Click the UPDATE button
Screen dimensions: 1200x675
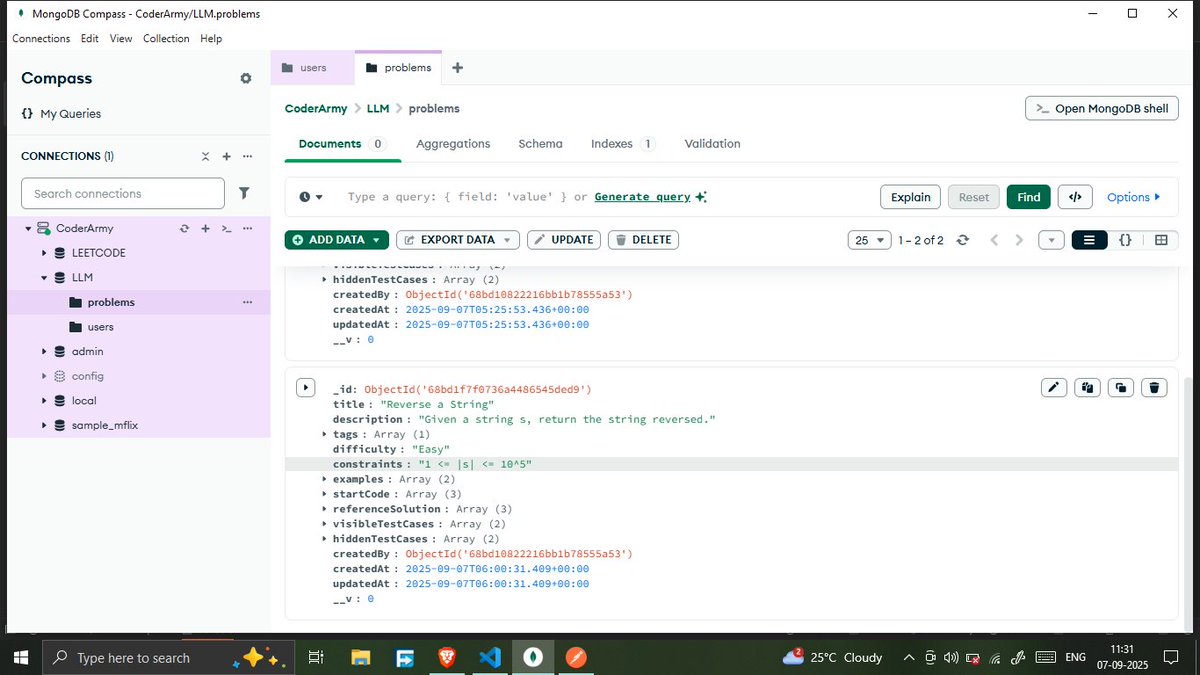click(565, 240)
